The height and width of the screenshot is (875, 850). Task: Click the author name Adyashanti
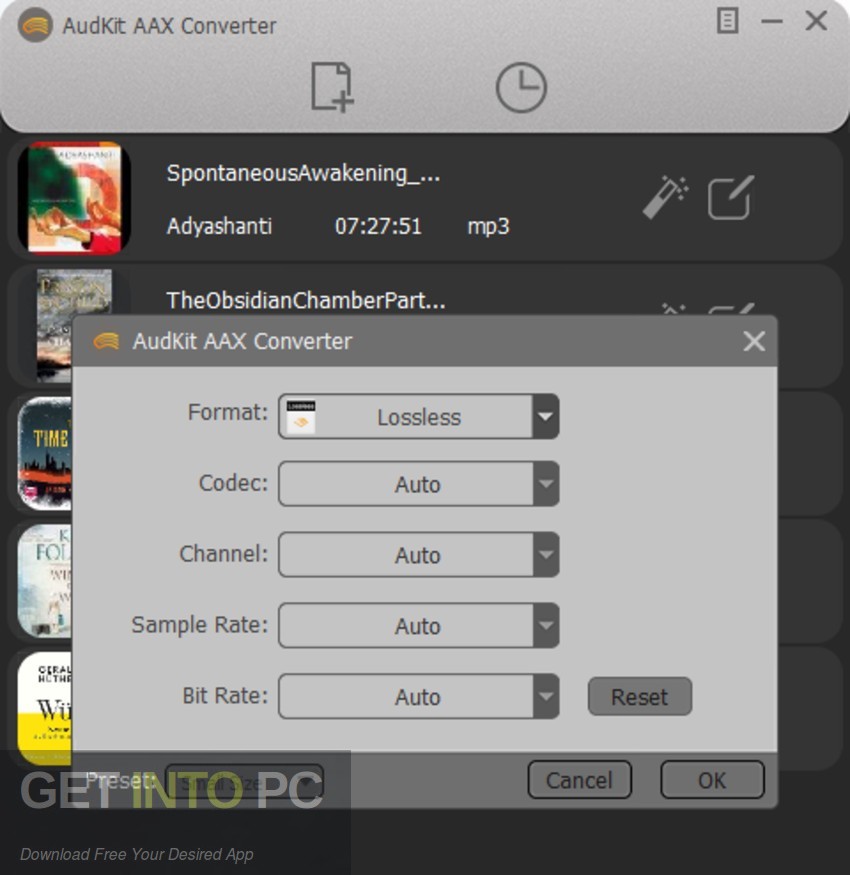(x=219, y=227)
